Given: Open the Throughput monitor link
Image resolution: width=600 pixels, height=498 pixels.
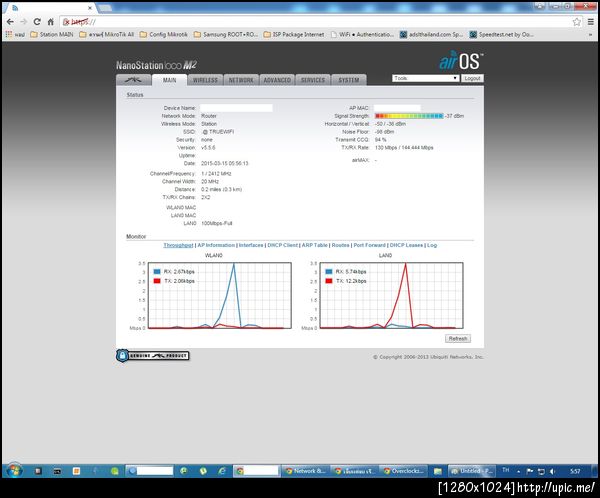Looking at the screenshot, I should click(178, 245).
